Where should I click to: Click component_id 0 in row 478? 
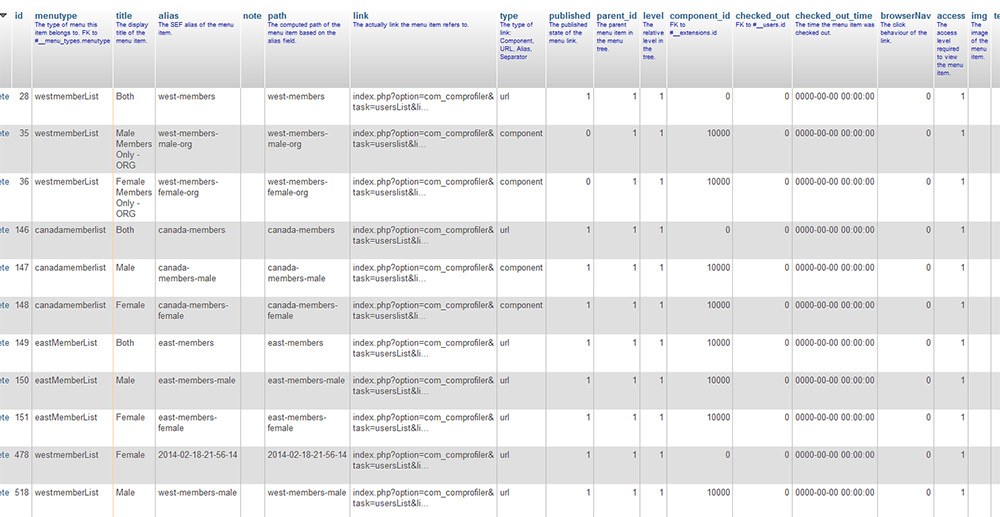[x=728, y=455]
